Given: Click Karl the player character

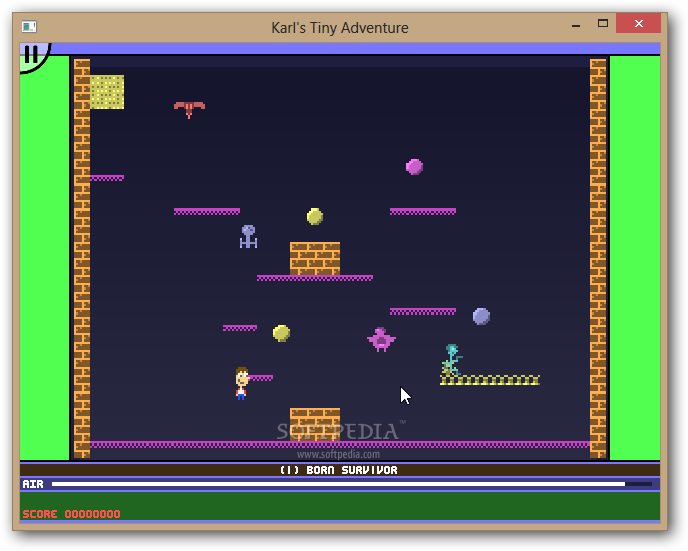Looking at the screenshot, I should tap(241, 383).
